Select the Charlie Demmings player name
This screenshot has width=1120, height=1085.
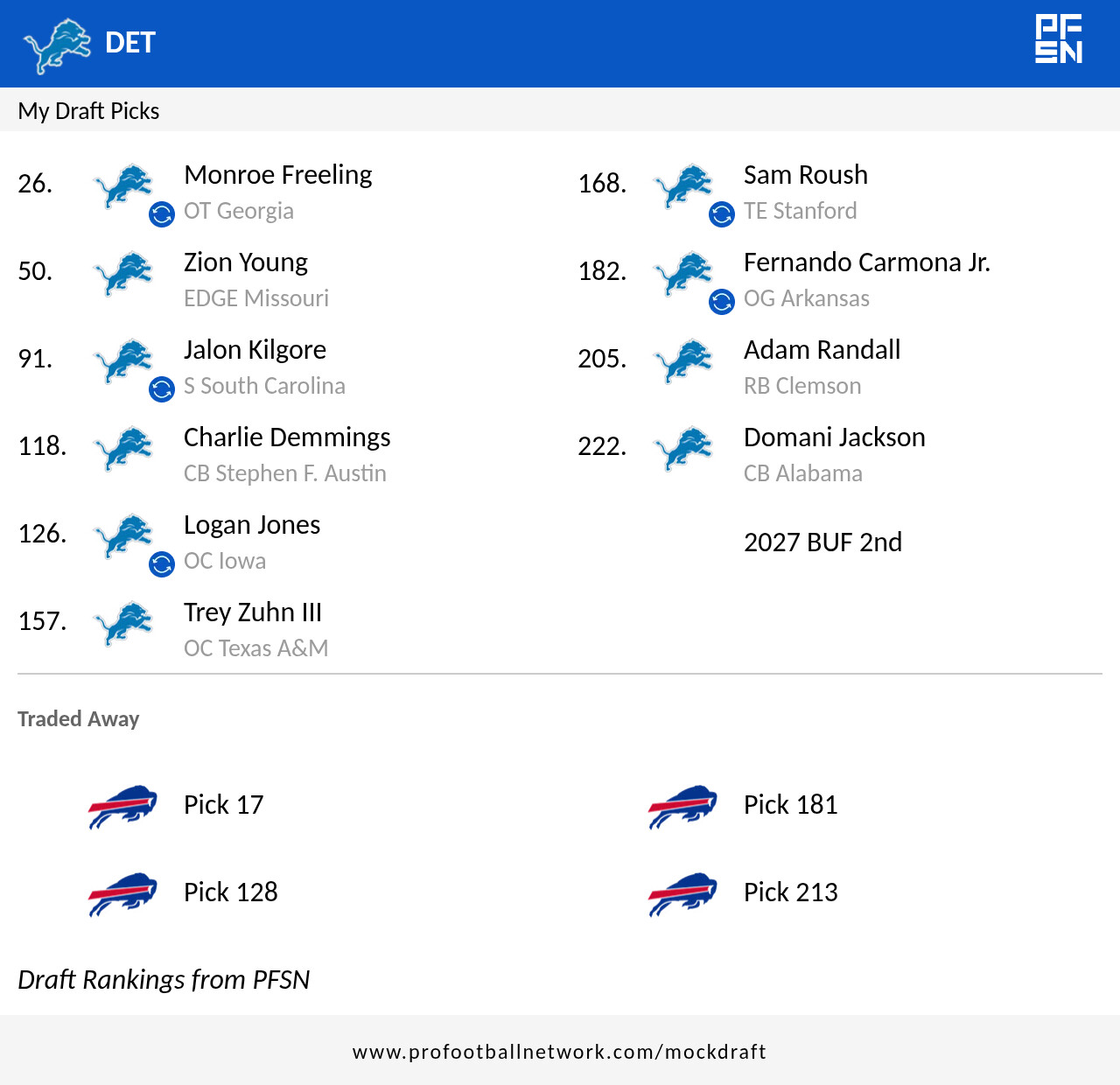[x=287, y=437]
